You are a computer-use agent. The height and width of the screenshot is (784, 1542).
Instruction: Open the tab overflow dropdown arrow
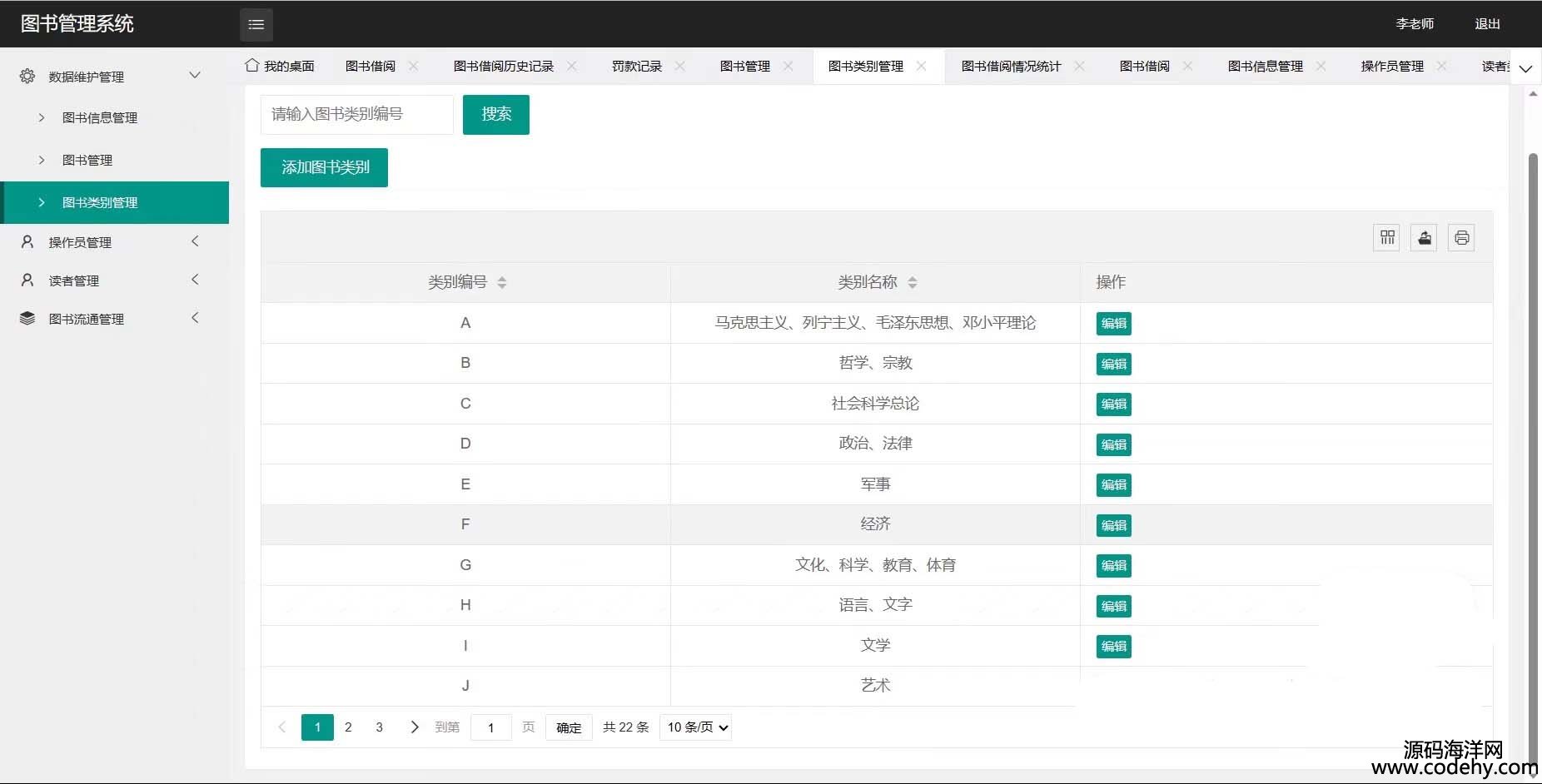(1525, 68)
